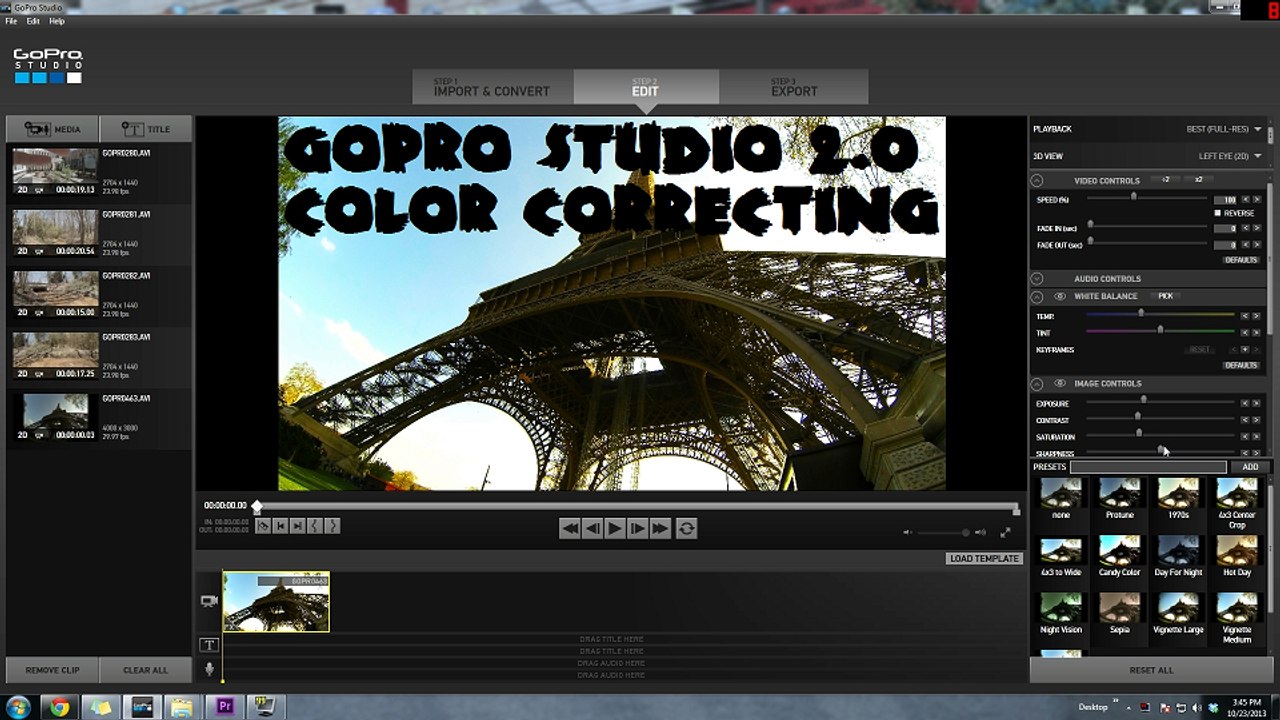The height and width of the screenshot is (720, 1280).
Task: Go to Step 3 Export tab
Action: pos(794,87)
